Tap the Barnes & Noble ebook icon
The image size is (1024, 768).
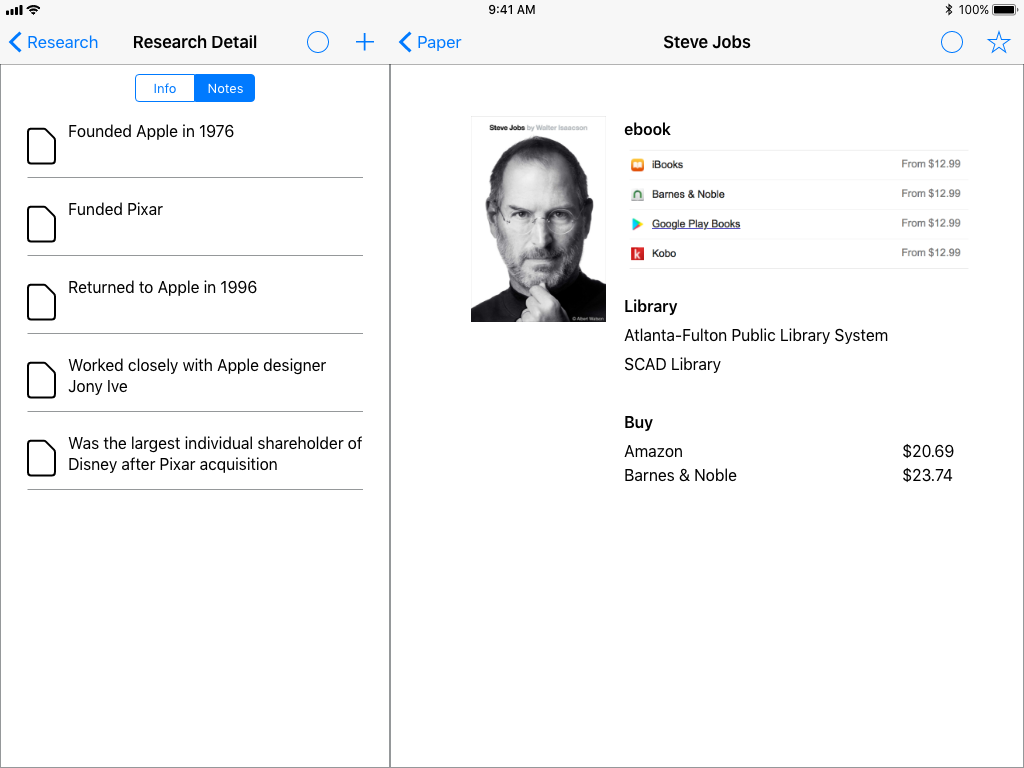[637, 195]
